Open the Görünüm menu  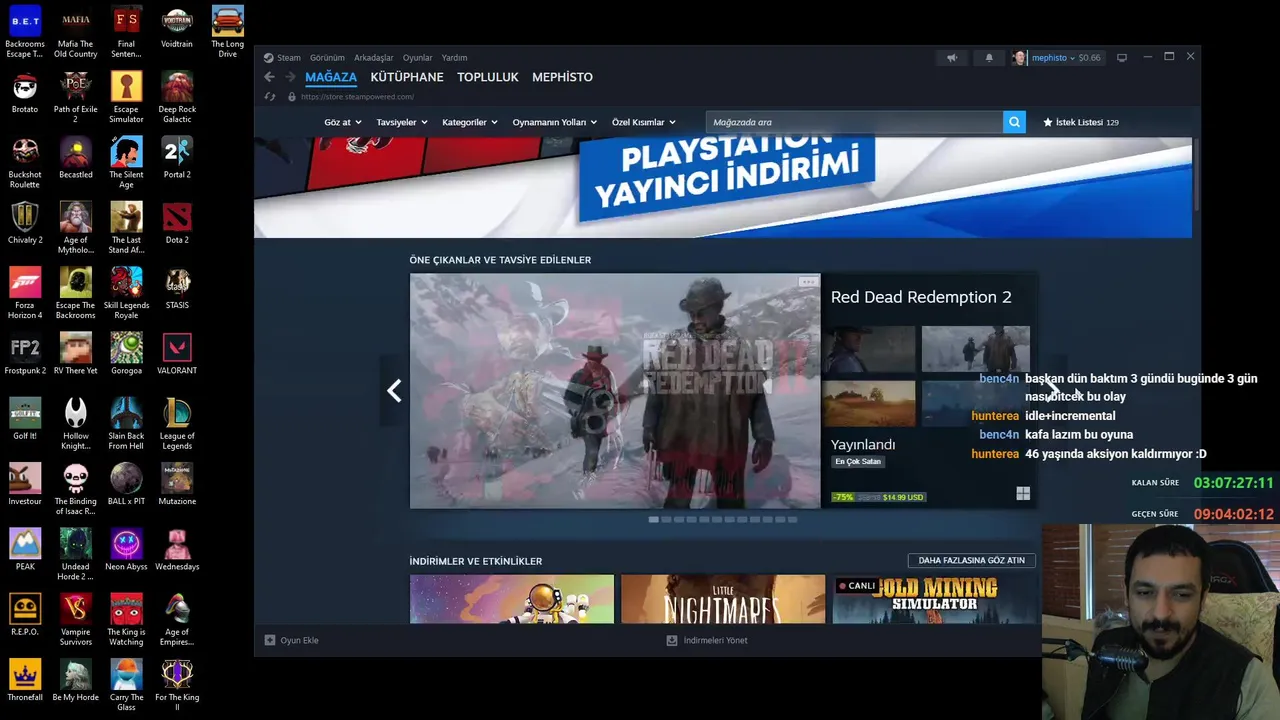click(x=327, y=58)
